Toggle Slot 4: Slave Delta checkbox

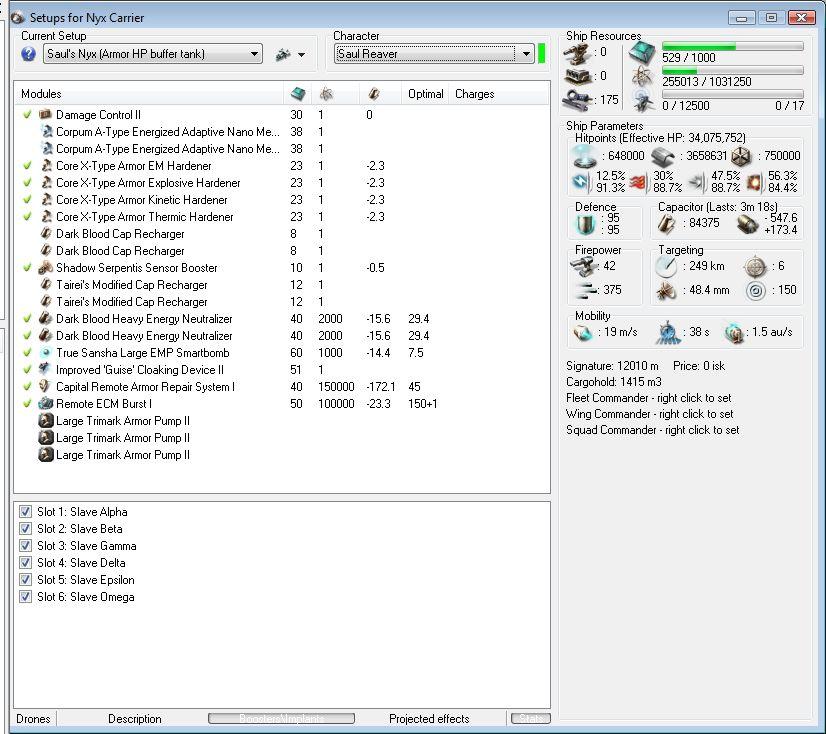[25, 562]
